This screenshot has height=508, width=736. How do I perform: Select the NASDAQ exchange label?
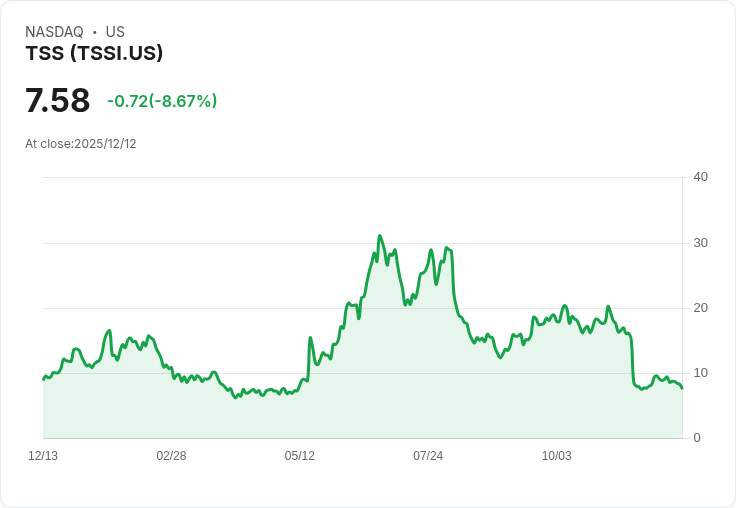point(54,32)
